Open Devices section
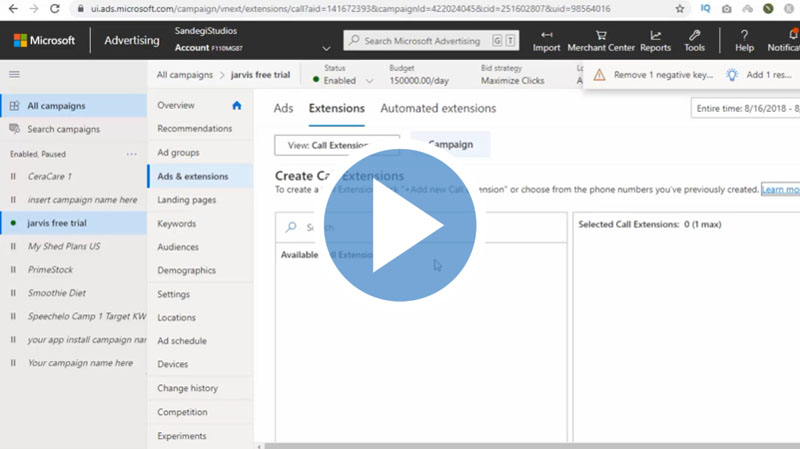The width and height of the screenshot is (800, 449). (x=172, y=364)
